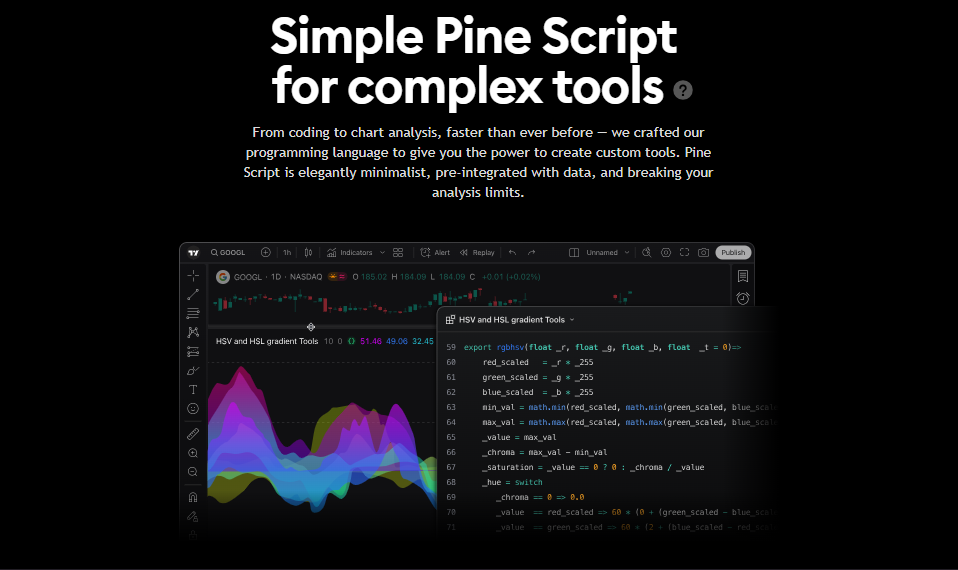Screen dimensions: 958x570
Task: Toggle fullscreen mode icon
Action: click(x=684, y=252)
